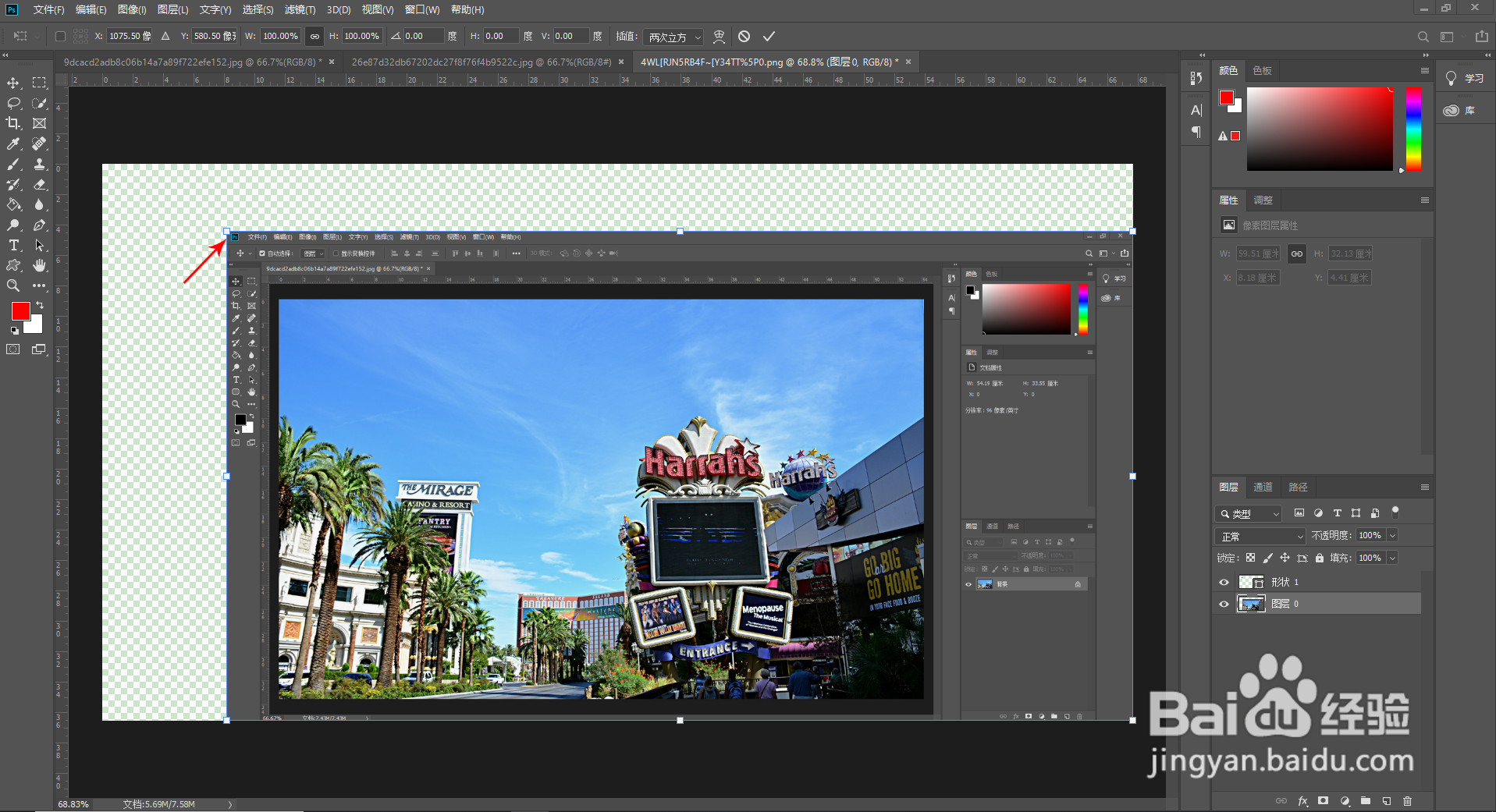Open the 库 libraries panel
This screenshot has height=812, width=1496.
(1459, 110)
